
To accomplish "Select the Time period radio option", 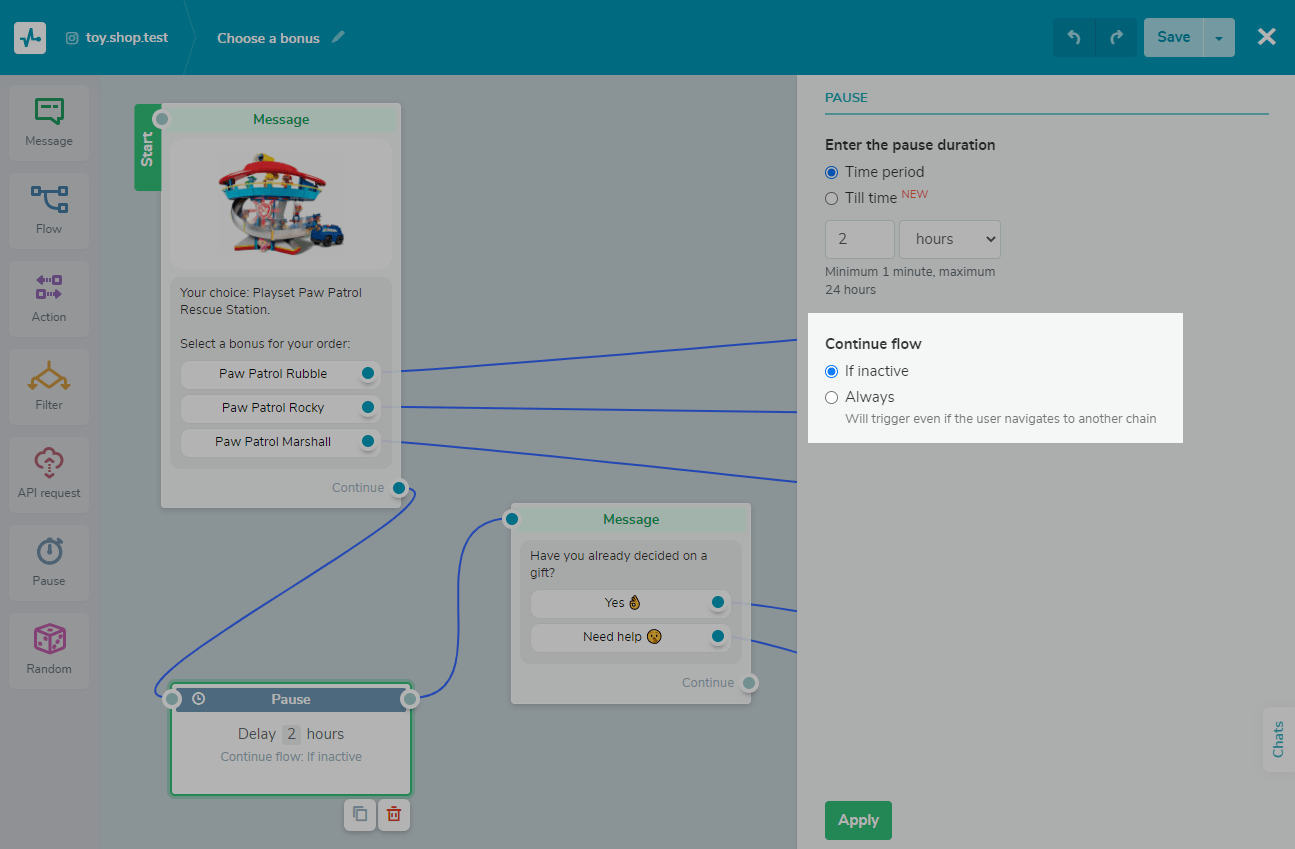I will (x=832, y=172).
